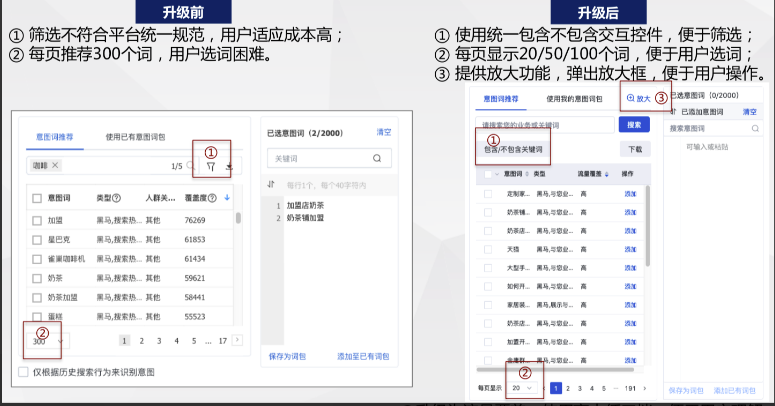Image resolution: width=775 pixels, height=406 pixels.
Task: Focus the 搜索意图词 input field
Action: click(713, 128)
